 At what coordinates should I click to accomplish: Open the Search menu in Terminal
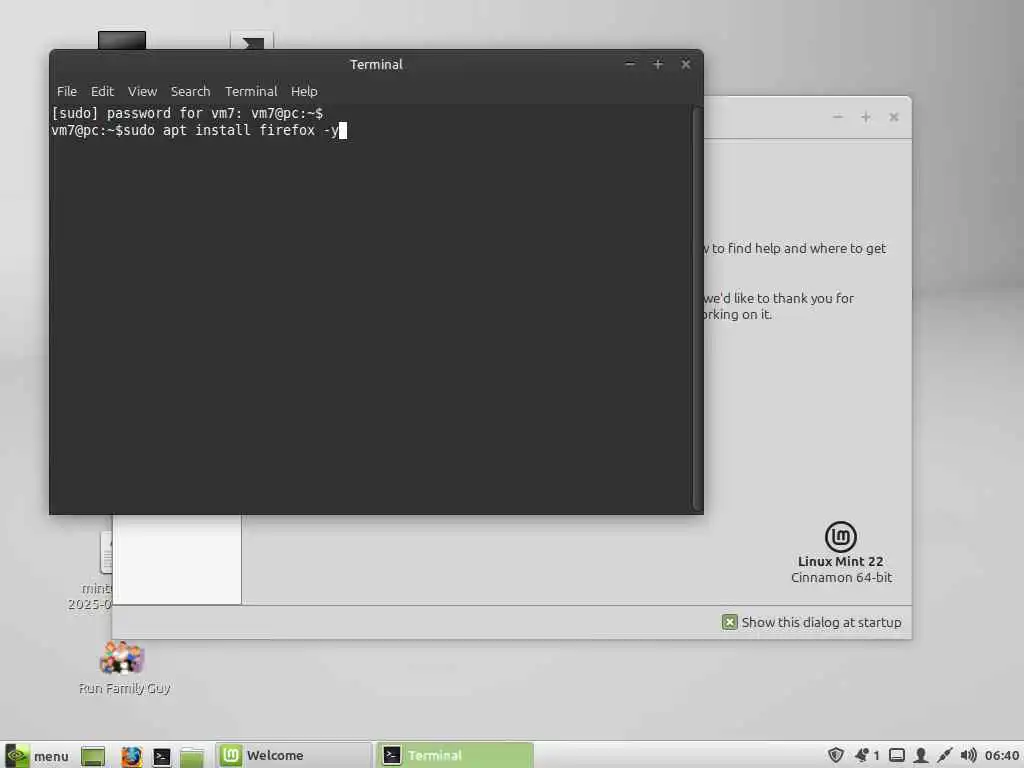tap(191, 91)
